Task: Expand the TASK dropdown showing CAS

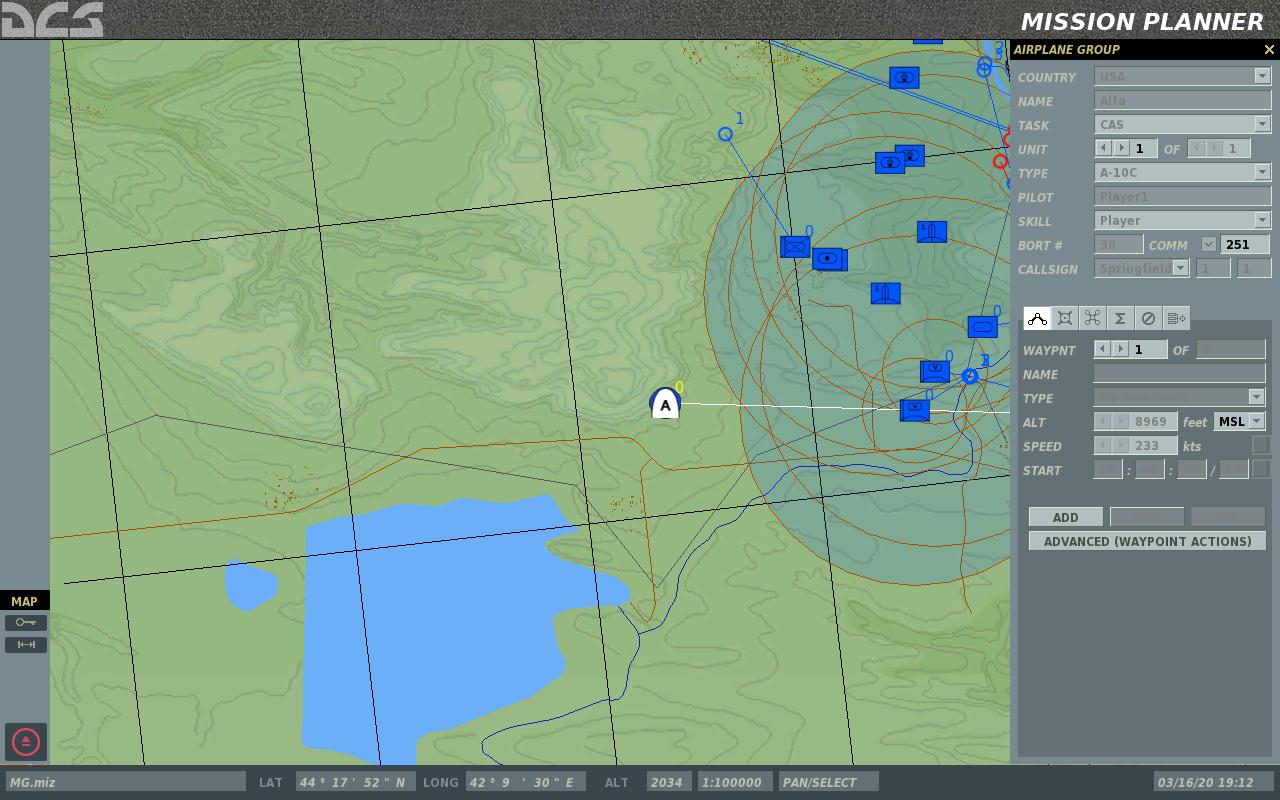Action: click(1262, 124)
